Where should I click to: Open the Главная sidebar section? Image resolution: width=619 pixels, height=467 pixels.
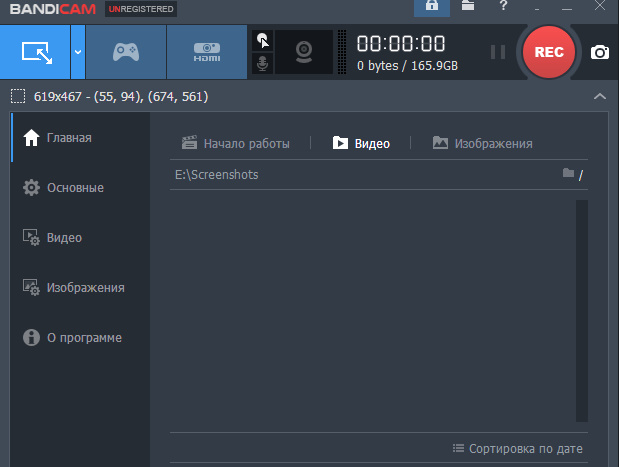pyautogui.click(x=81, y=138)
